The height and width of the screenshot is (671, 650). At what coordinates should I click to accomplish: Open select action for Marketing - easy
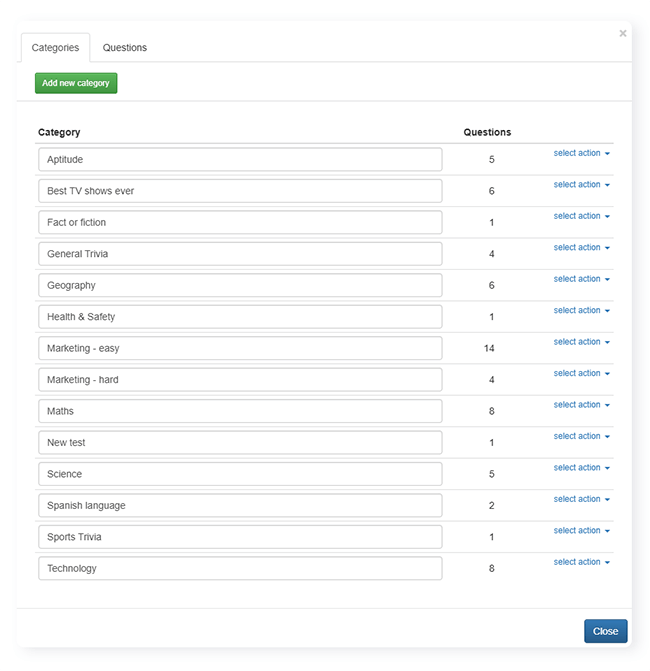(581, 342)
